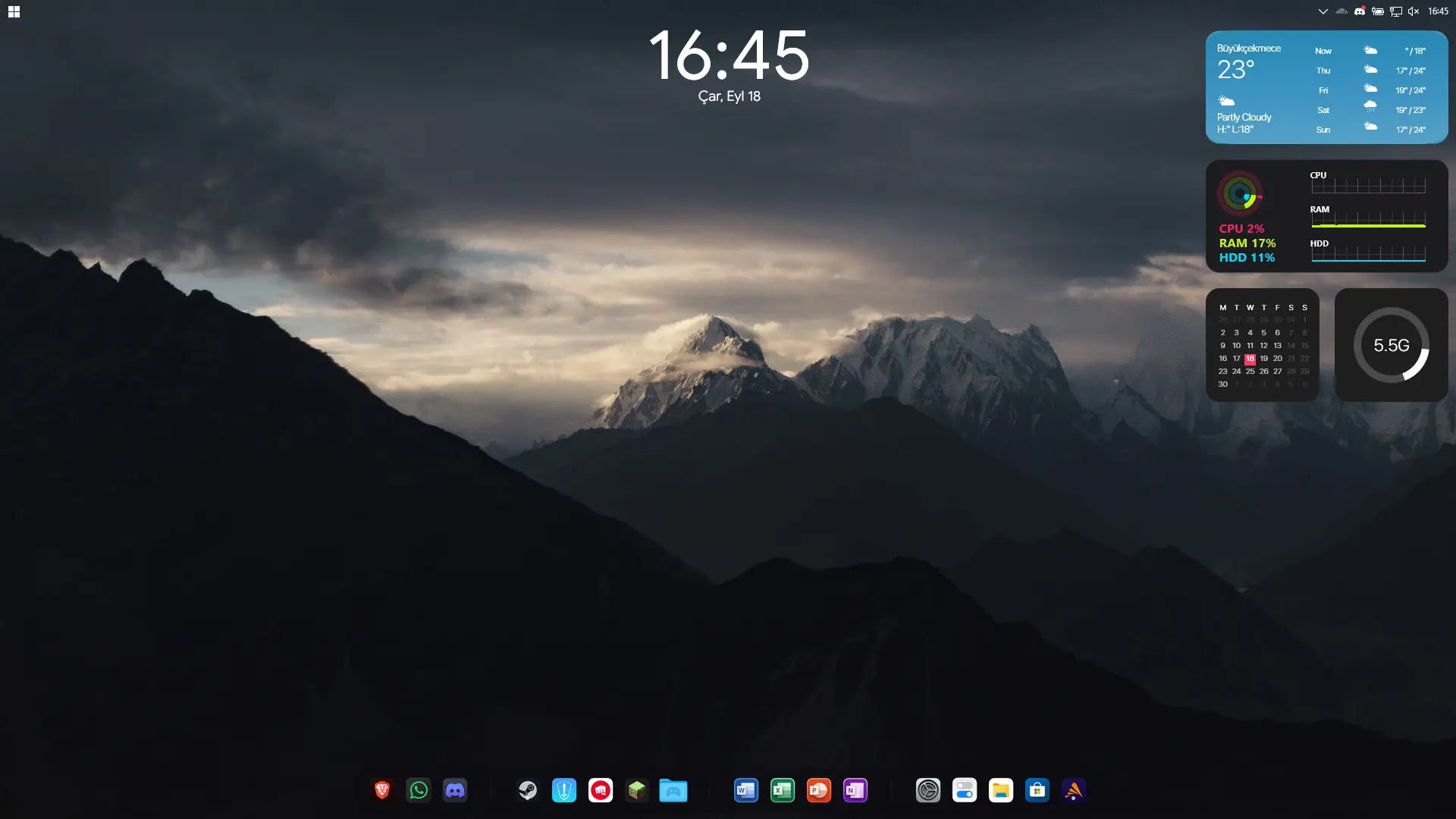Screen dimensions: 1456x819
Task: Click the RAM 17% reading
Action: click(x=1247, y=243)
